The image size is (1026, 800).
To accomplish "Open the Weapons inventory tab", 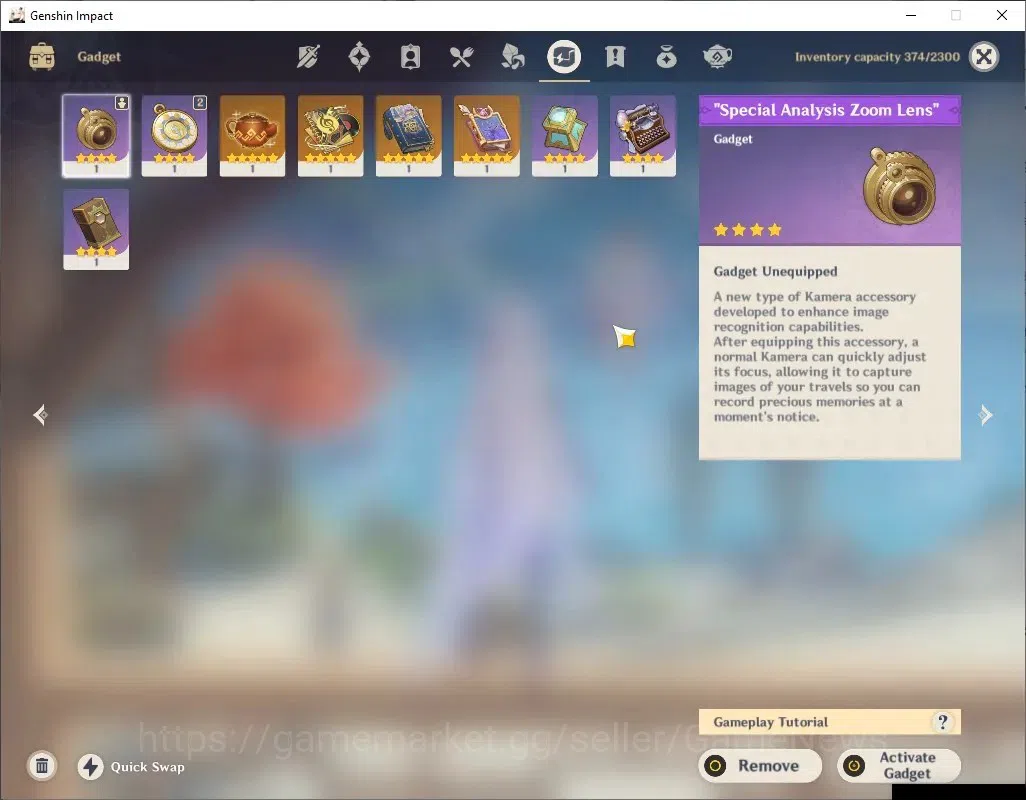I will click(308, 57).
